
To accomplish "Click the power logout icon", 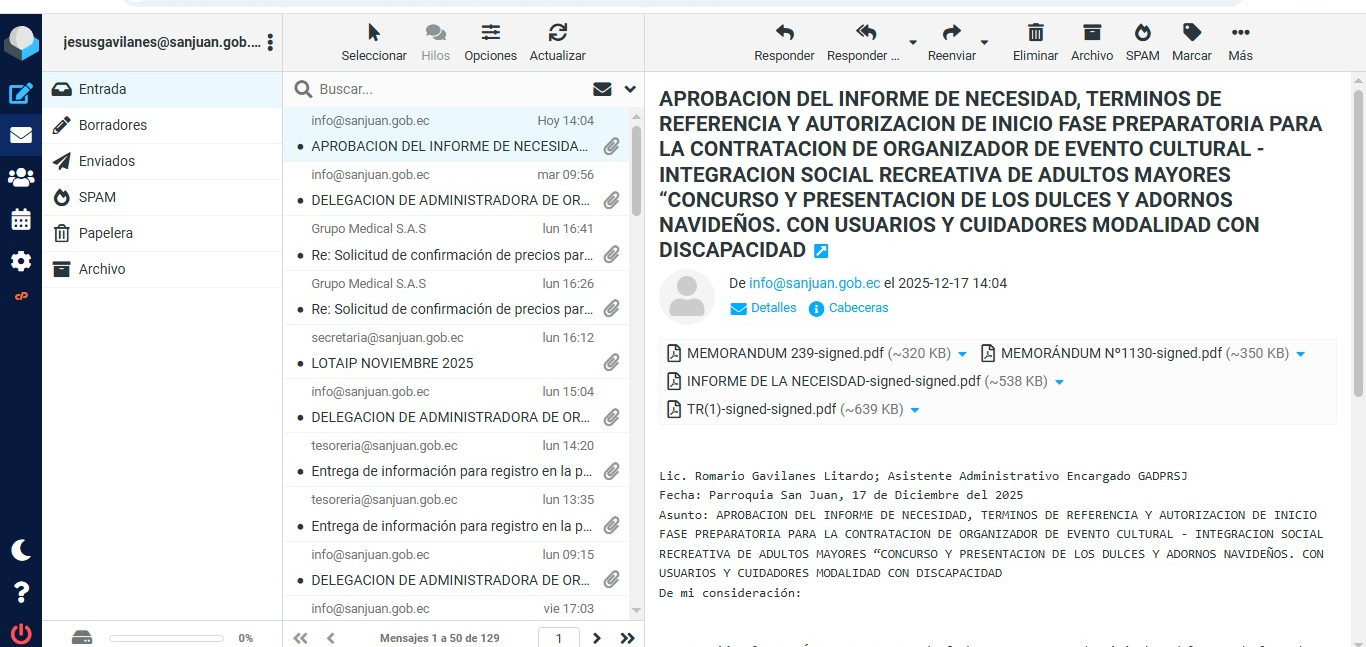I will pos(21,633).
